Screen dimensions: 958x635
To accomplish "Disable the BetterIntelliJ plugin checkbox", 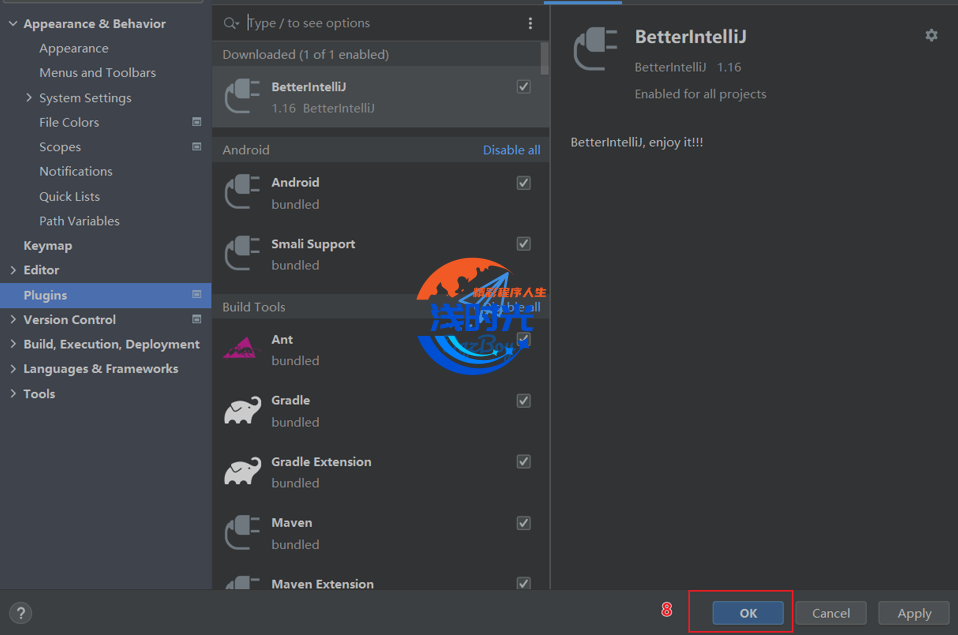I will [523, 87].
